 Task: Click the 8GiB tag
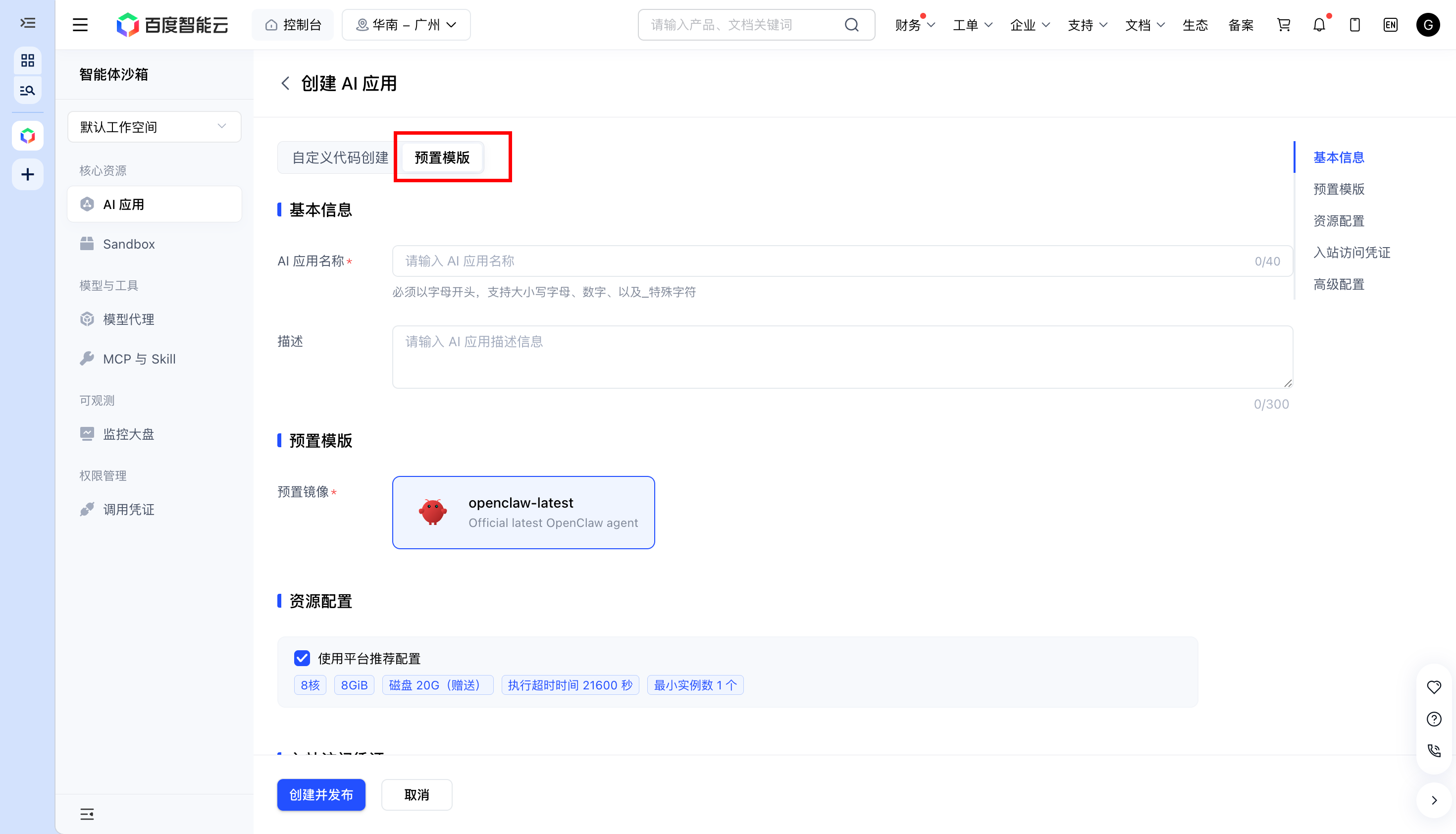(x=354, y=685)
